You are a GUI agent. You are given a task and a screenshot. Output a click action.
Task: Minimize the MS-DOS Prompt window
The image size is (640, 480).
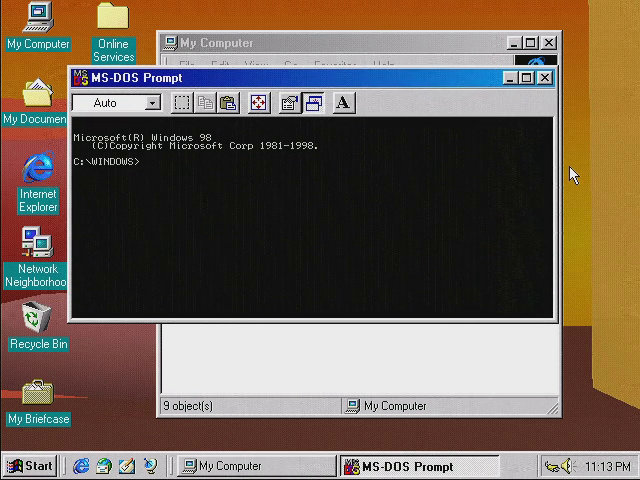510,78
